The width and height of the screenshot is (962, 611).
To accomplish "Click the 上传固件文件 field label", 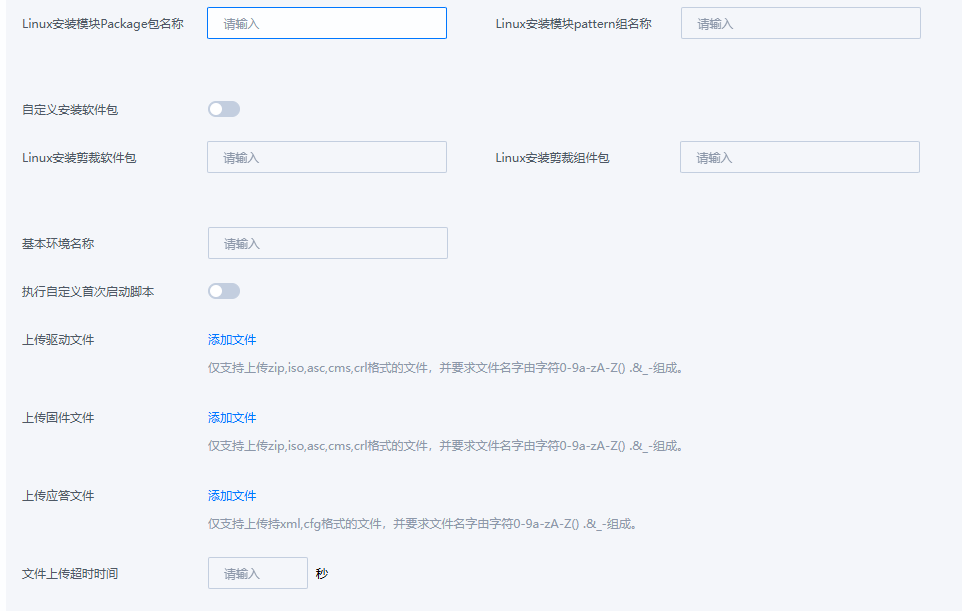I will click(x=58, y=418).
